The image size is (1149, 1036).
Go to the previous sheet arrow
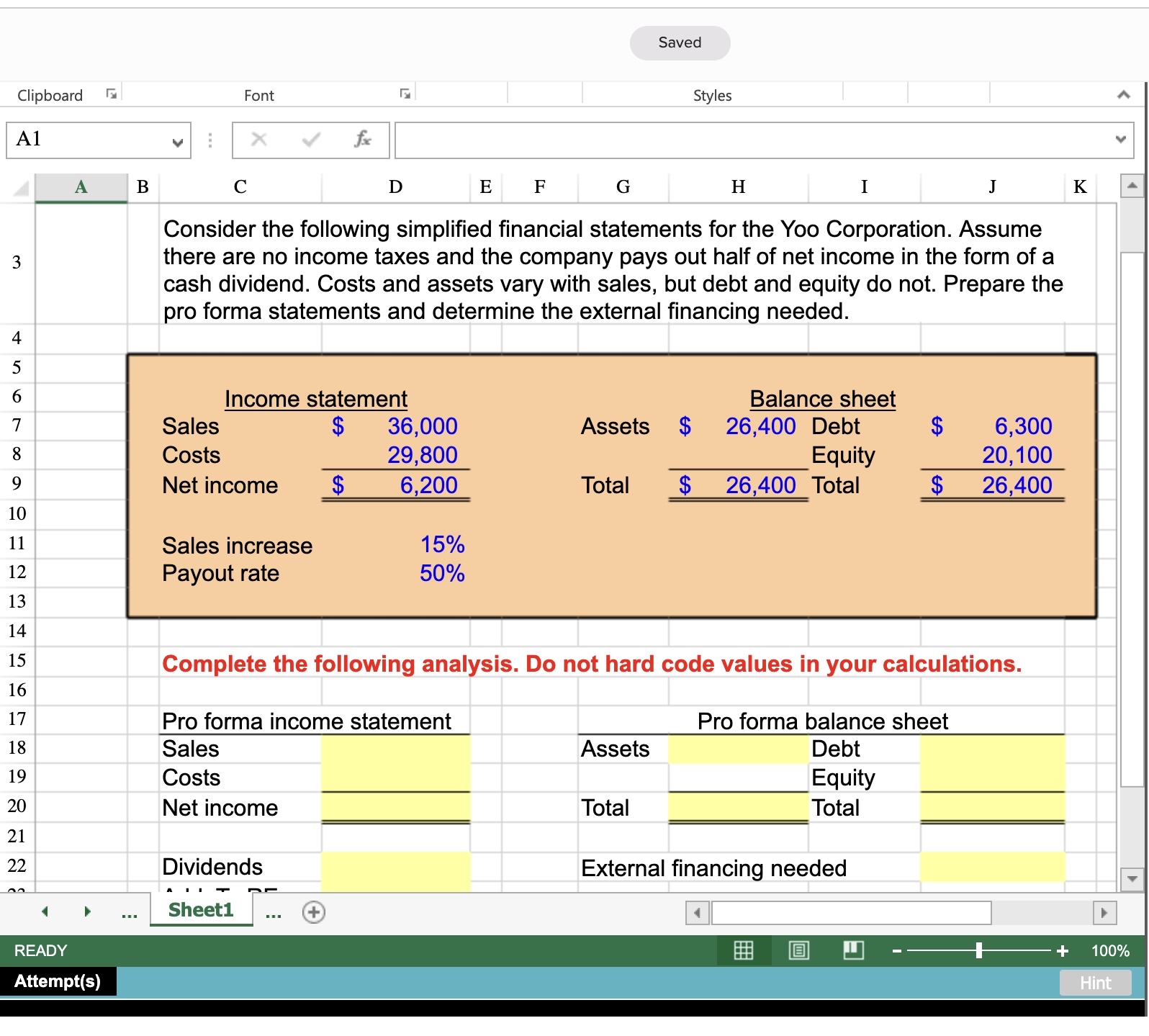45,911
